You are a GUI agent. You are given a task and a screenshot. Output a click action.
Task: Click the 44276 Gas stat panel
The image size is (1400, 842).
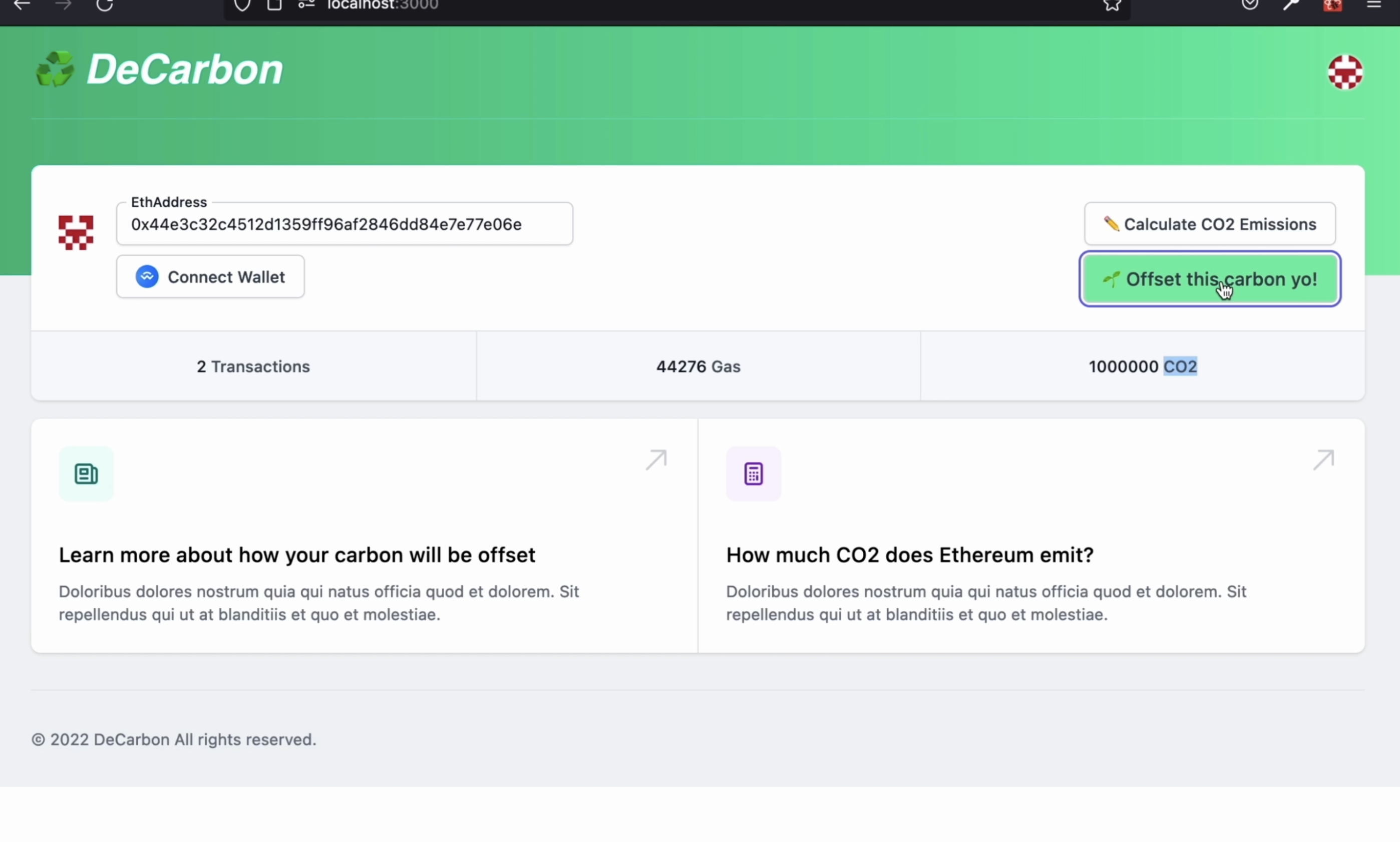click(698, 366)
